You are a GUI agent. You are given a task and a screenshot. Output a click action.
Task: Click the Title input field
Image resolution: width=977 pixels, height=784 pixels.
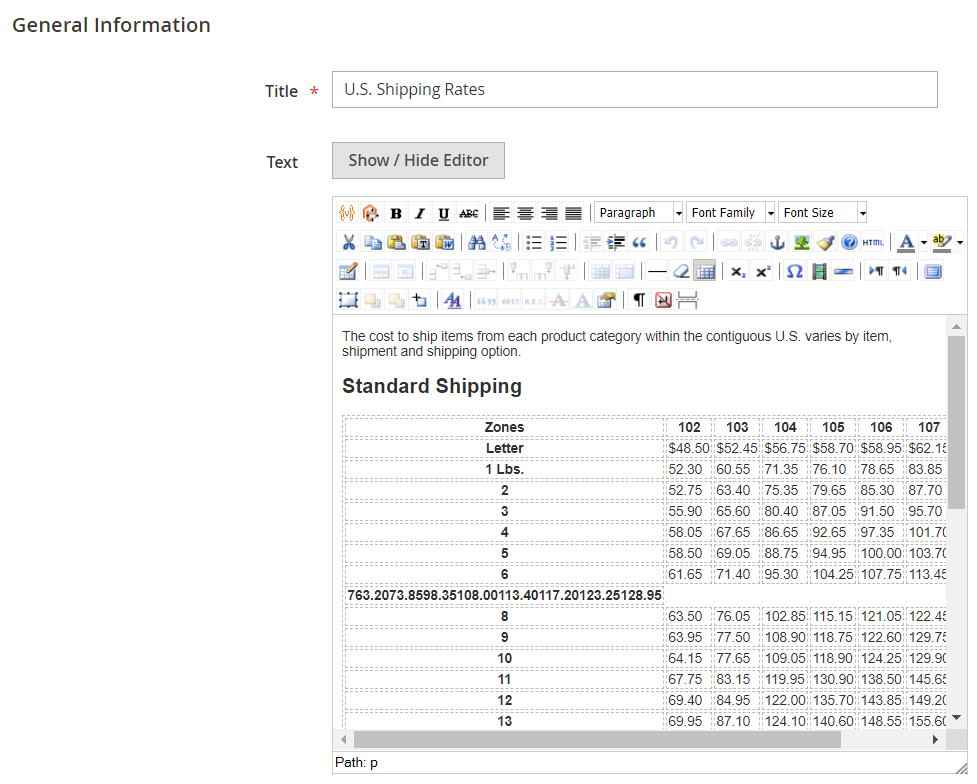point(634,90)
